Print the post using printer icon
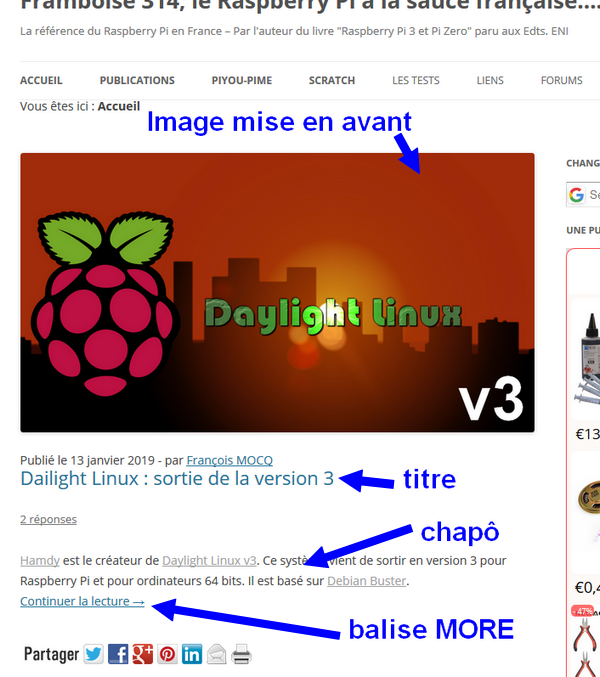This screenshot has height=677, width=600. (241, 654)
